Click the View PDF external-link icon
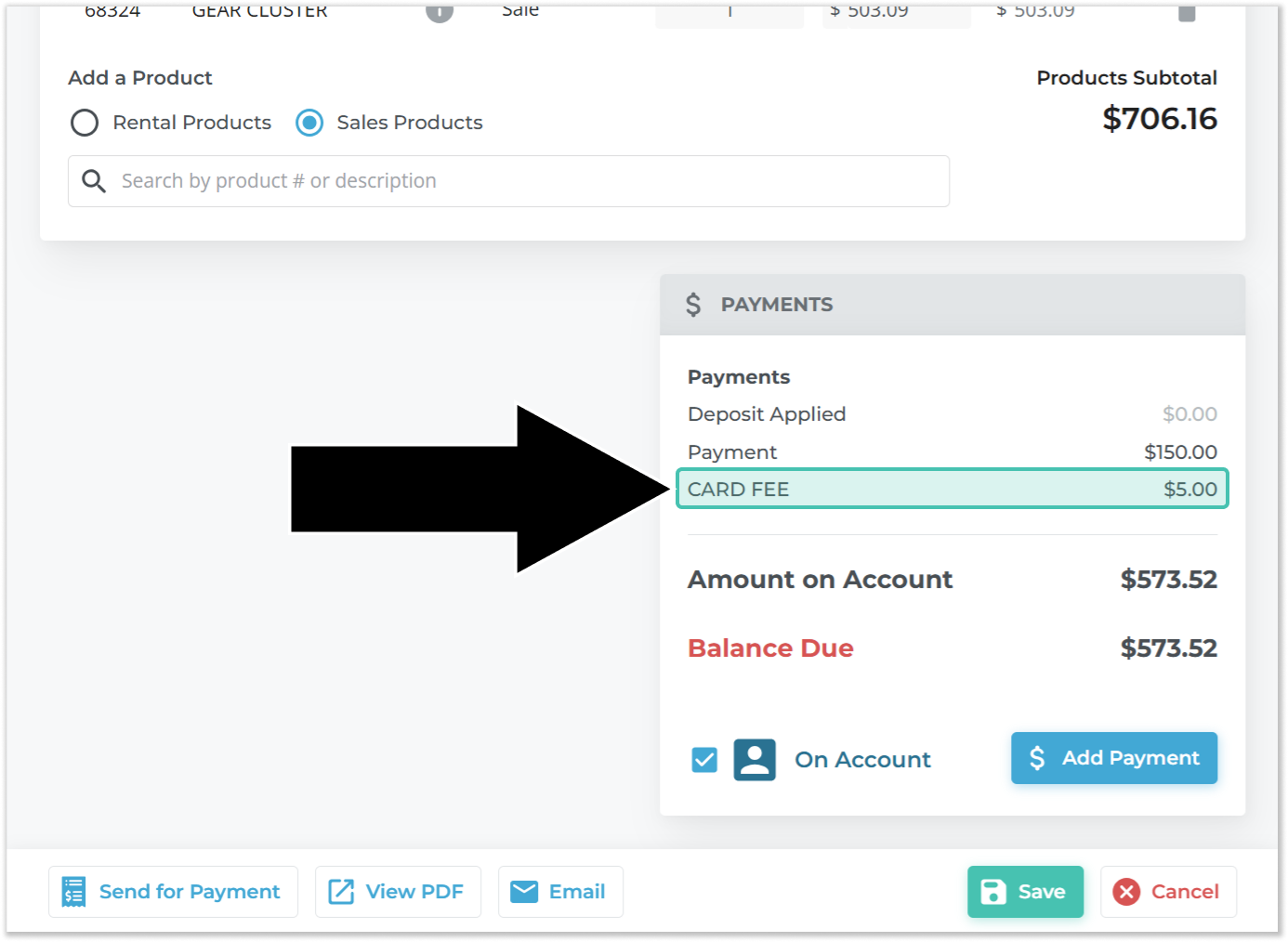 point(341,892)
